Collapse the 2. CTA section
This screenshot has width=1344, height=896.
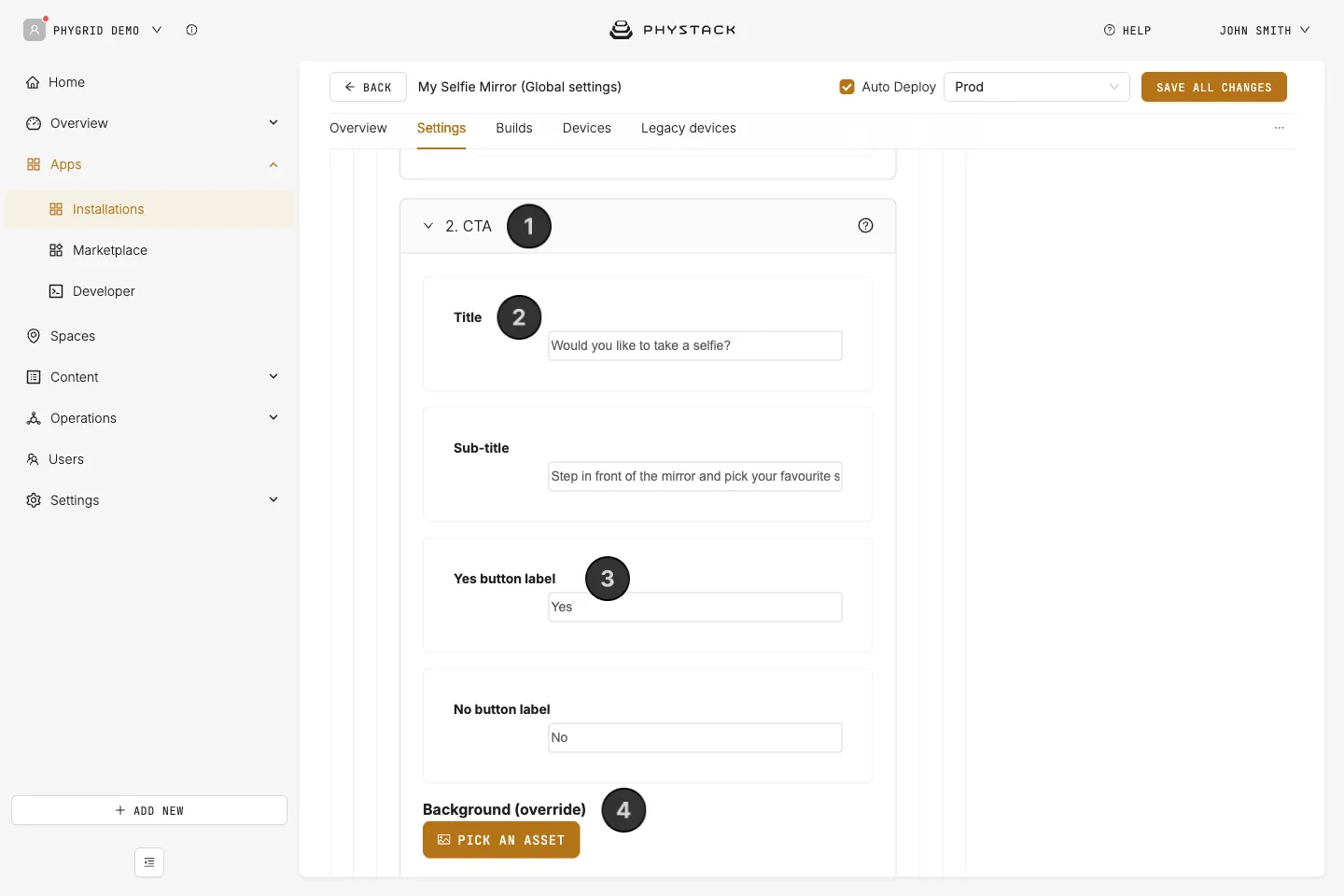pyautogui.click(x=428, y=226)
